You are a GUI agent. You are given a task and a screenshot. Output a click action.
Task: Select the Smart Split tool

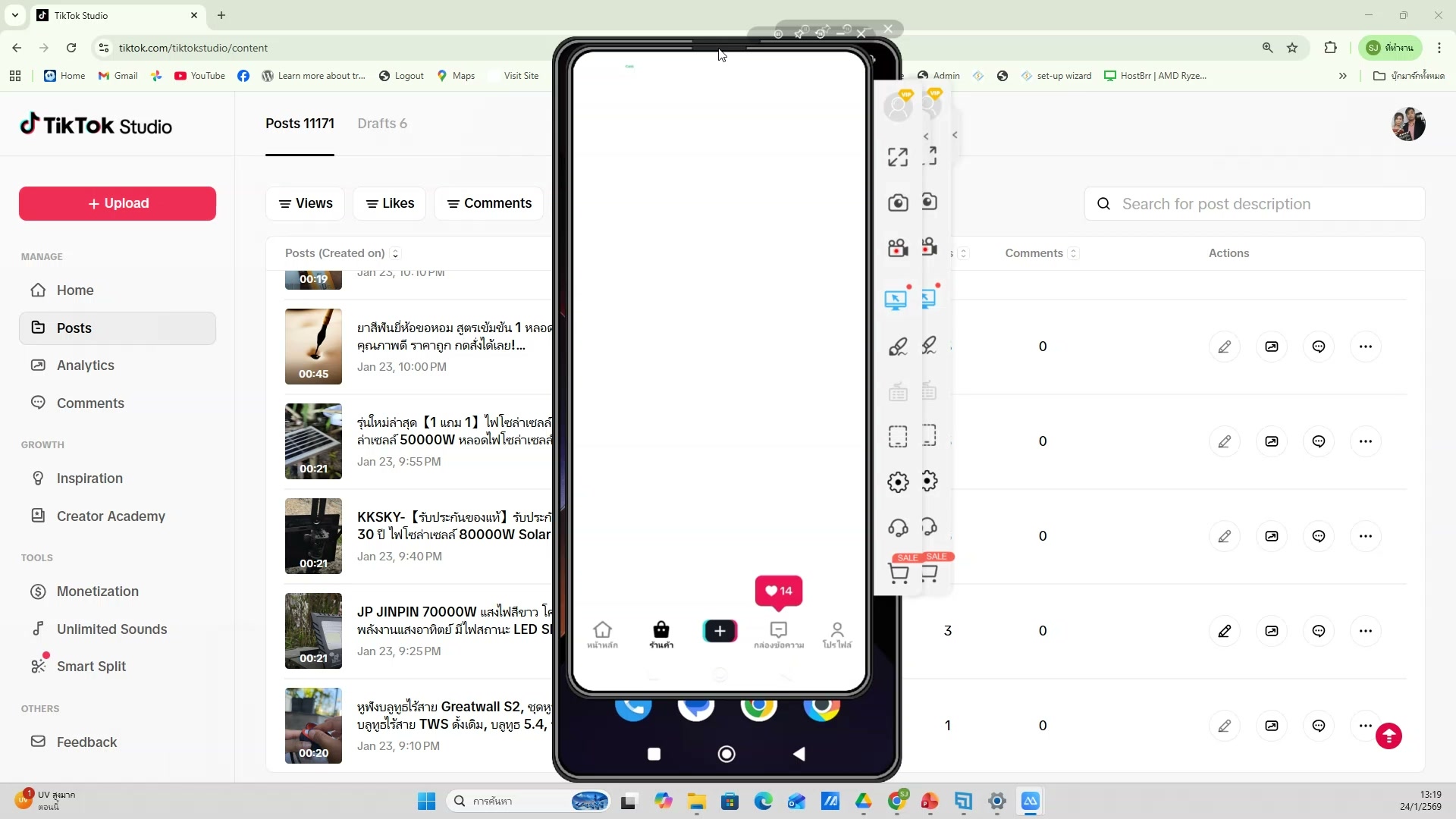click(x=90, y=667)
